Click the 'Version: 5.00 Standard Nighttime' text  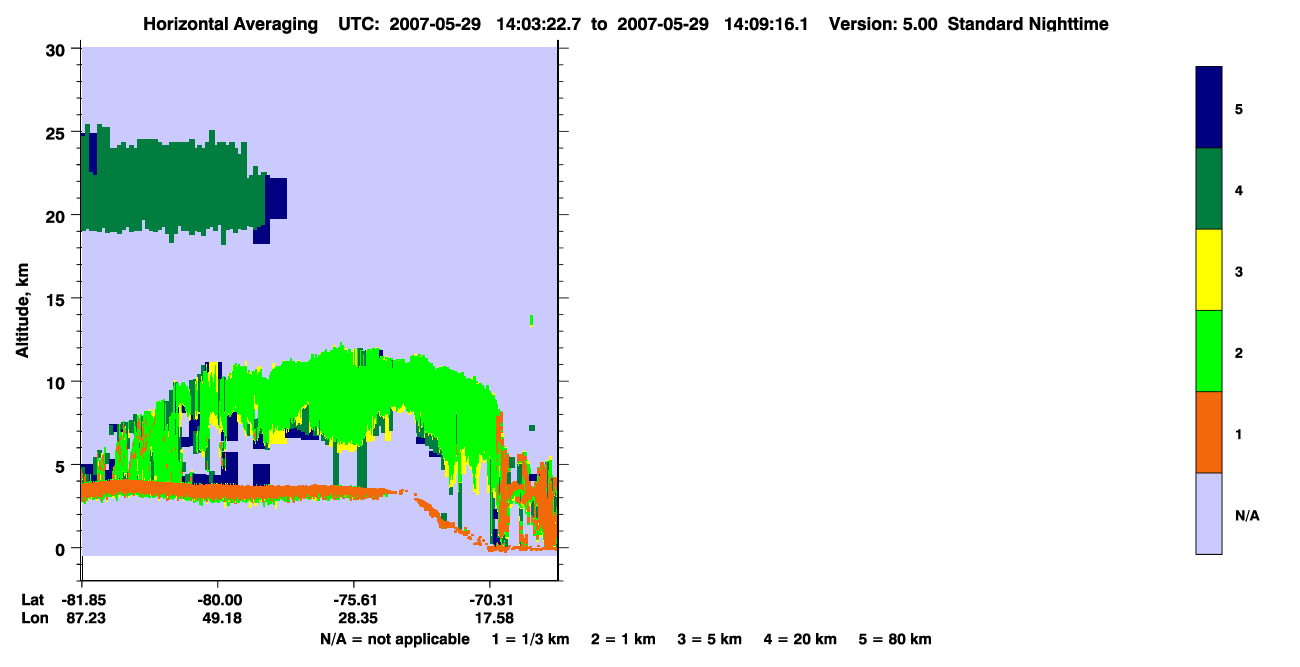(x=969, y=24)
